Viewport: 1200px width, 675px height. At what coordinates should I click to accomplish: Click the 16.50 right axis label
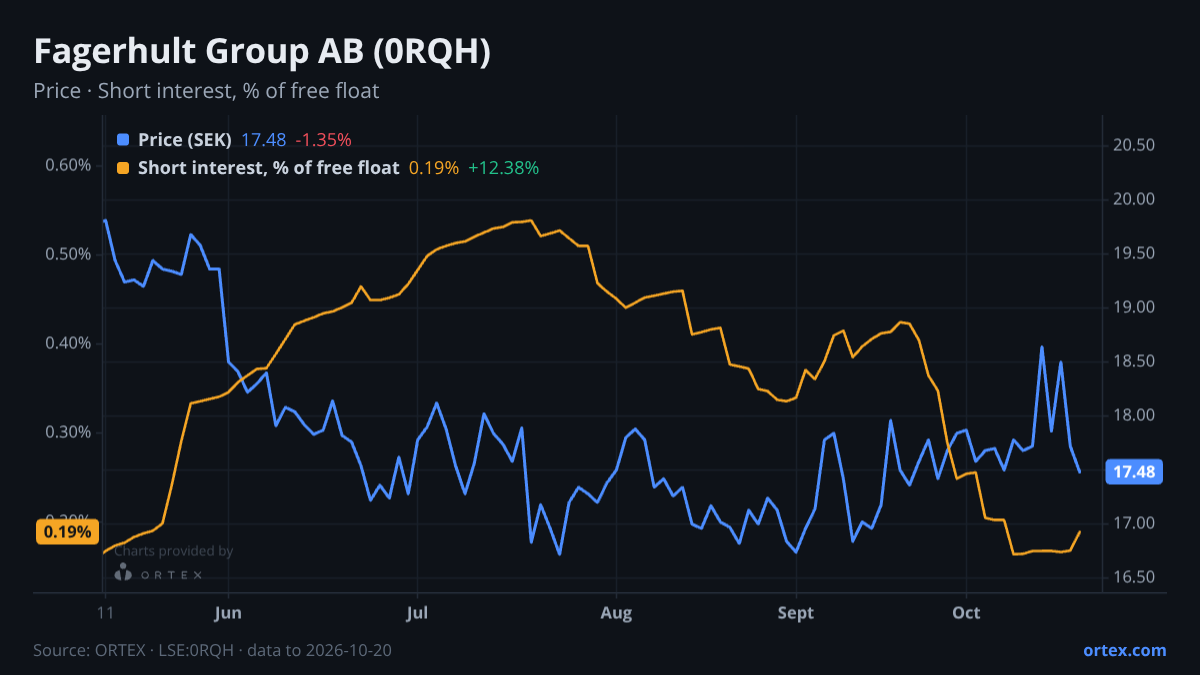point(1134,577)
